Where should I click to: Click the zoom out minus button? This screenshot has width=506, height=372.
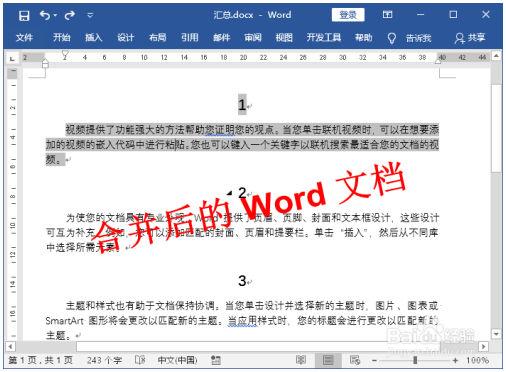click(374, 360)
